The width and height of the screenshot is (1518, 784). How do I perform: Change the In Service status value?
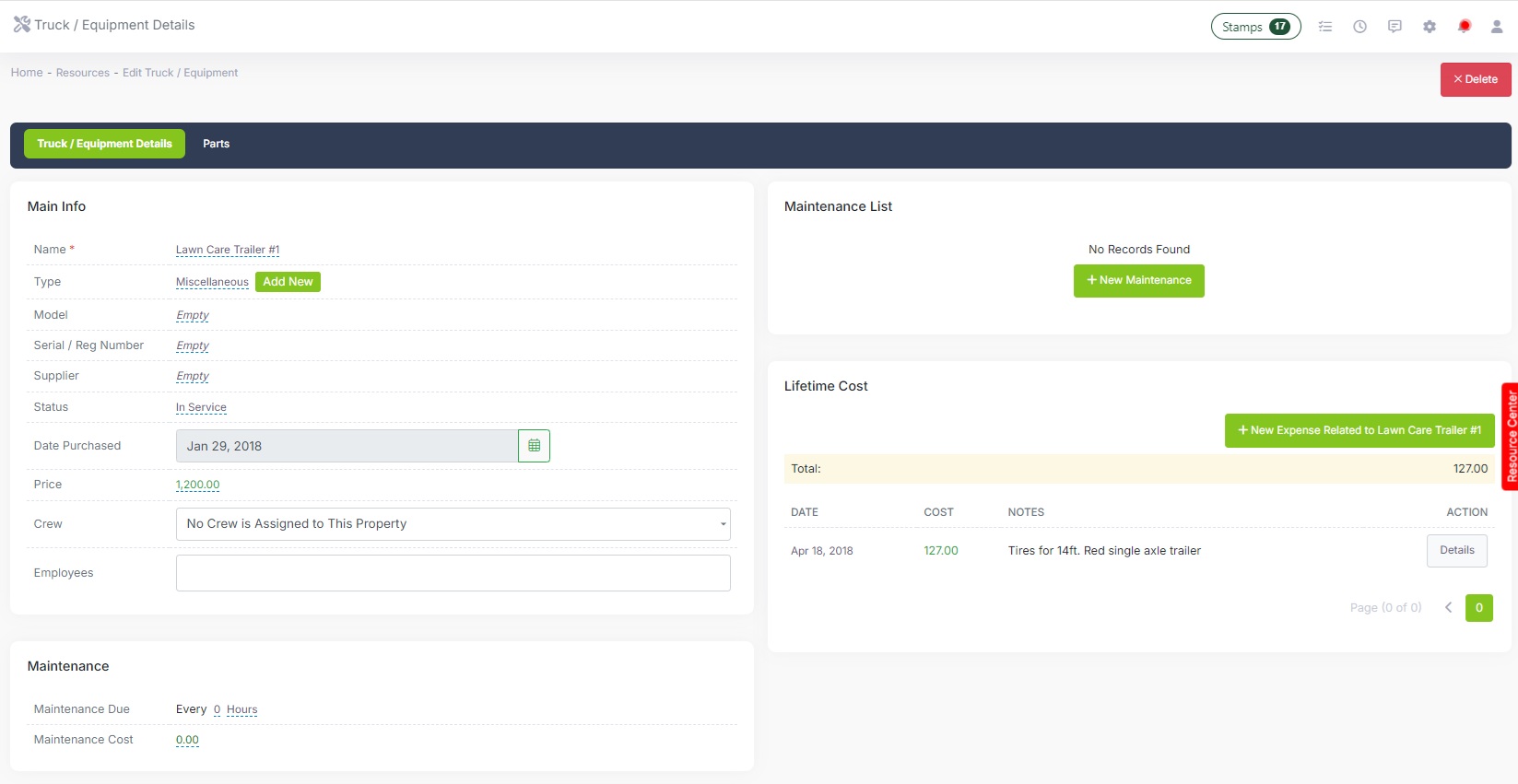point(201,407)
